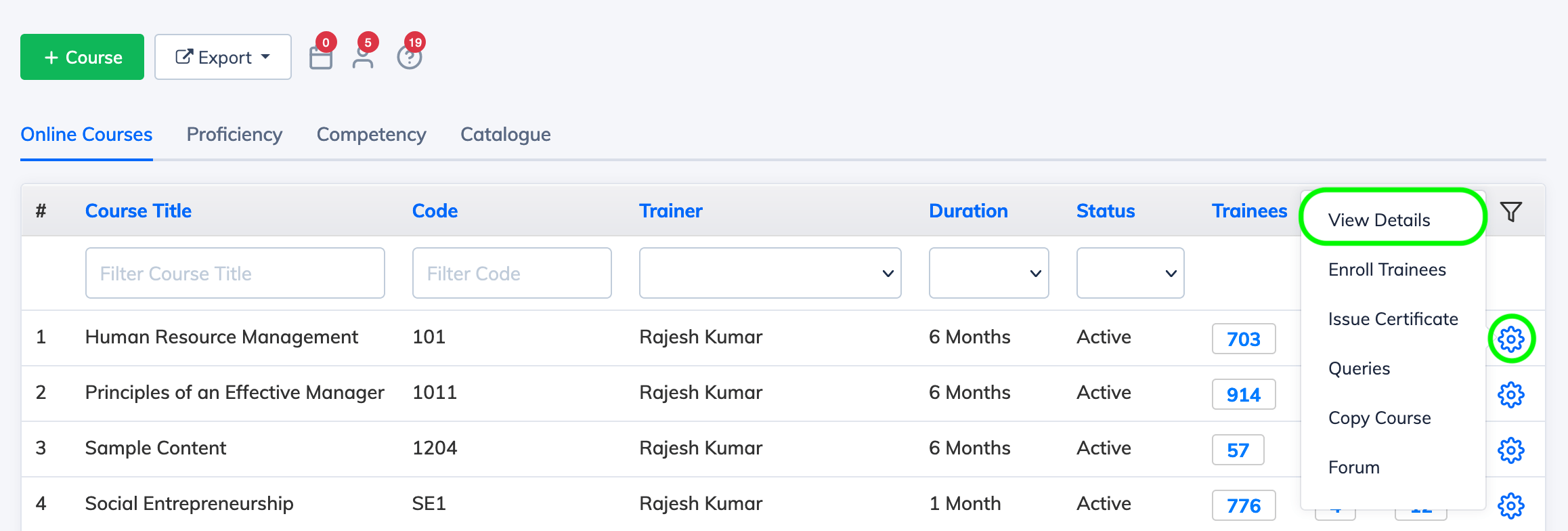Image resolution: width=1568 pixels, height=531 pixels.
Task: Click the Filter Course Title input field
Action: pyautogui.click(x=235, y=273)
